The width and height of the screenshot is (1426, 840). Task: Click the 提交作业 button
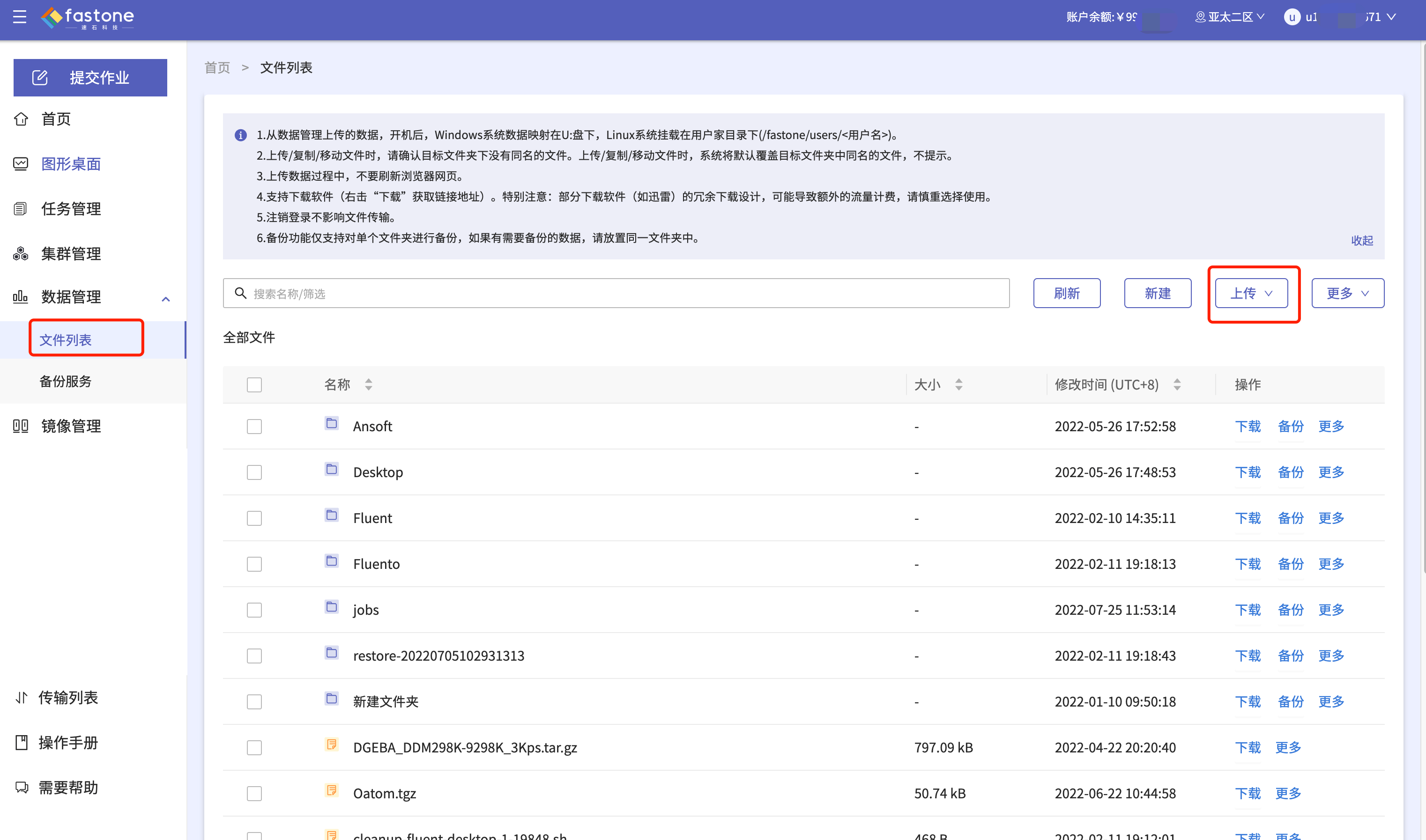(90, 78)
